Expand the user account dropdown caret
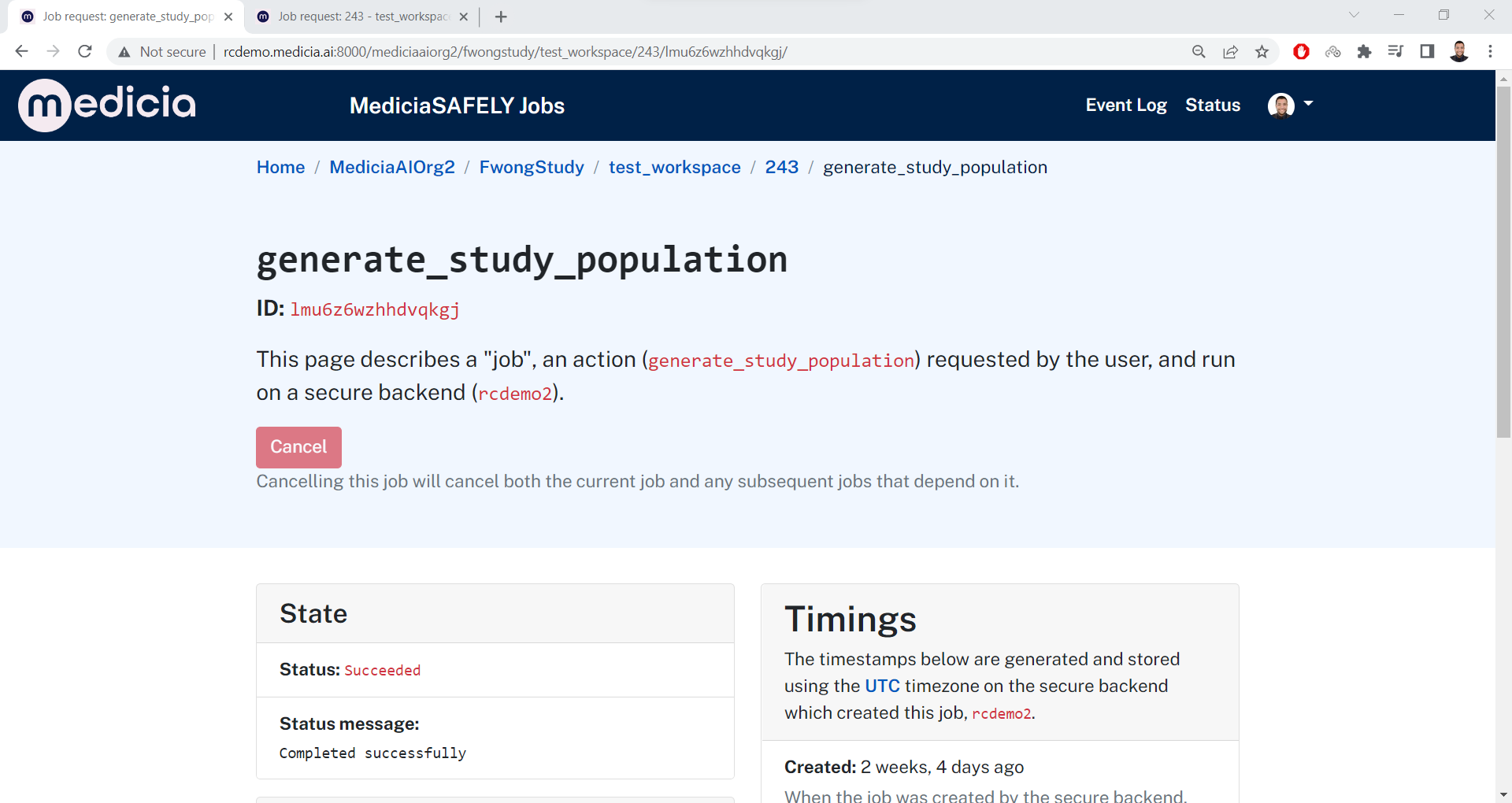Image resolution: width=1512 pixels, height=803 pixels. (x=1308, y=104)
